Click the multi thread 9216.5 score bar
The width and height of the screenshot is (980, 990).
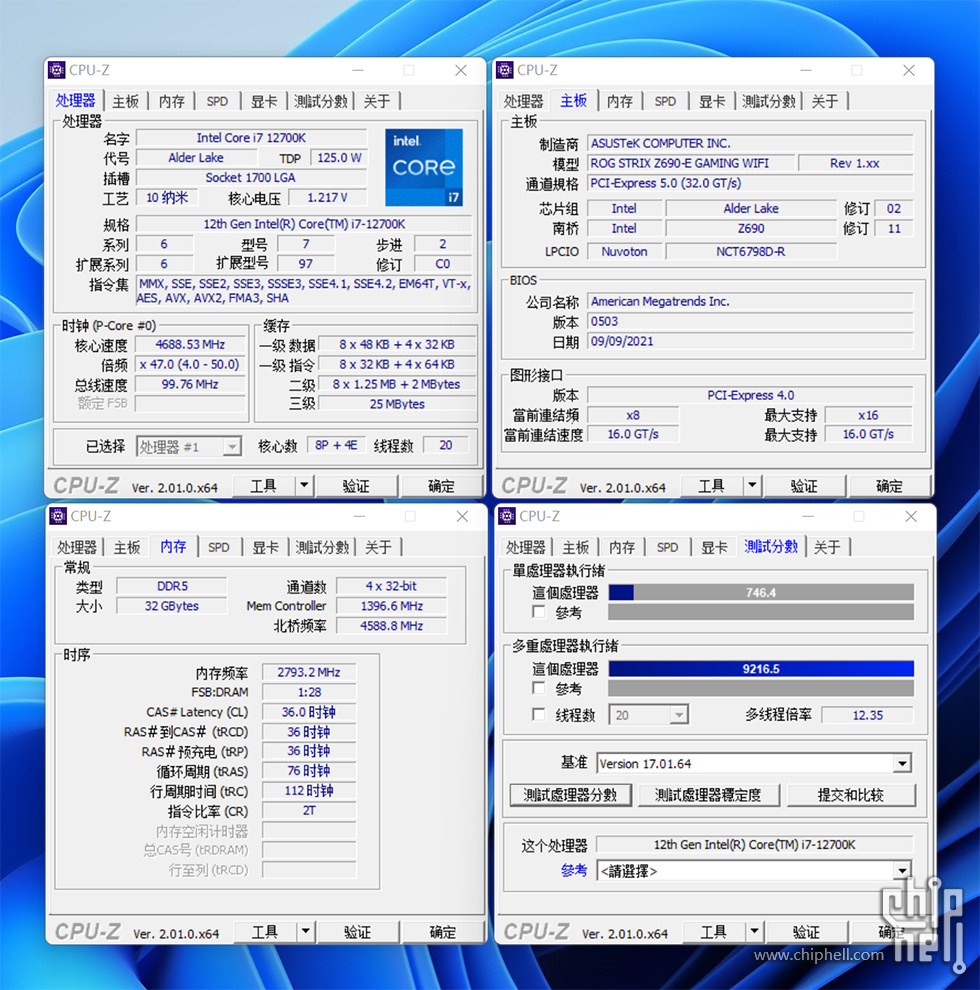tap(761, 669)
